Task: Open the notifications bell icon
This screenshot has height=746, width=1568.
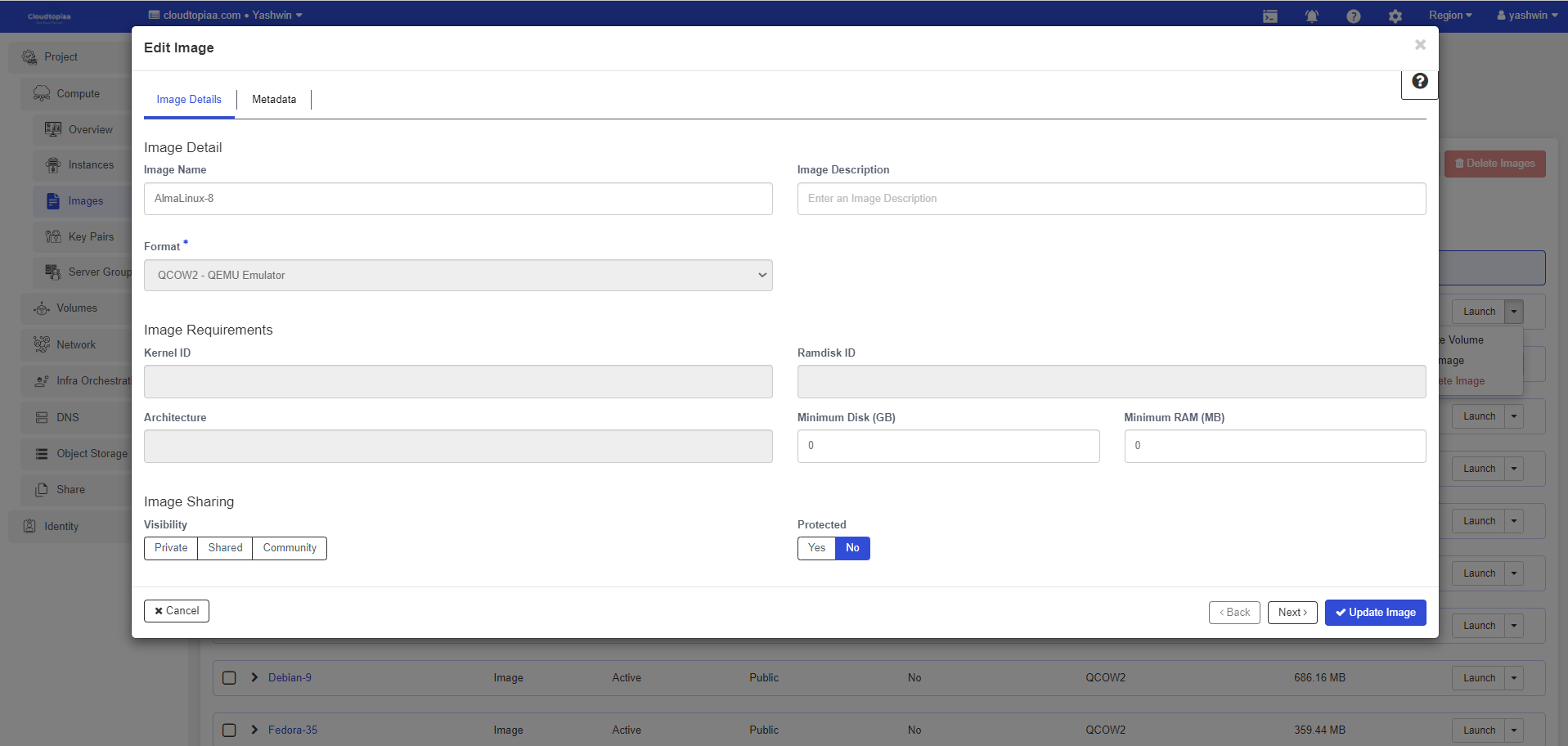Action: point(1311,16)
